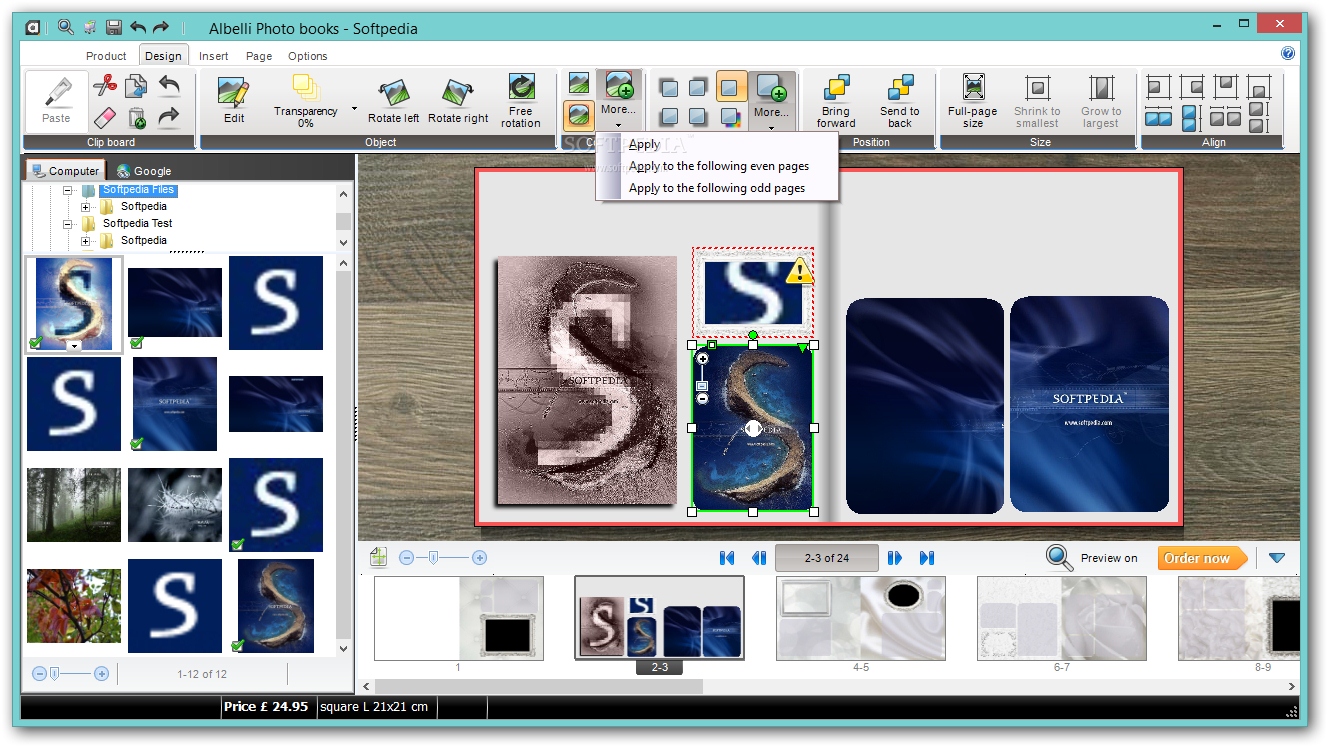
Task: Click the title bar shopping cart icon
Action: 90,28
